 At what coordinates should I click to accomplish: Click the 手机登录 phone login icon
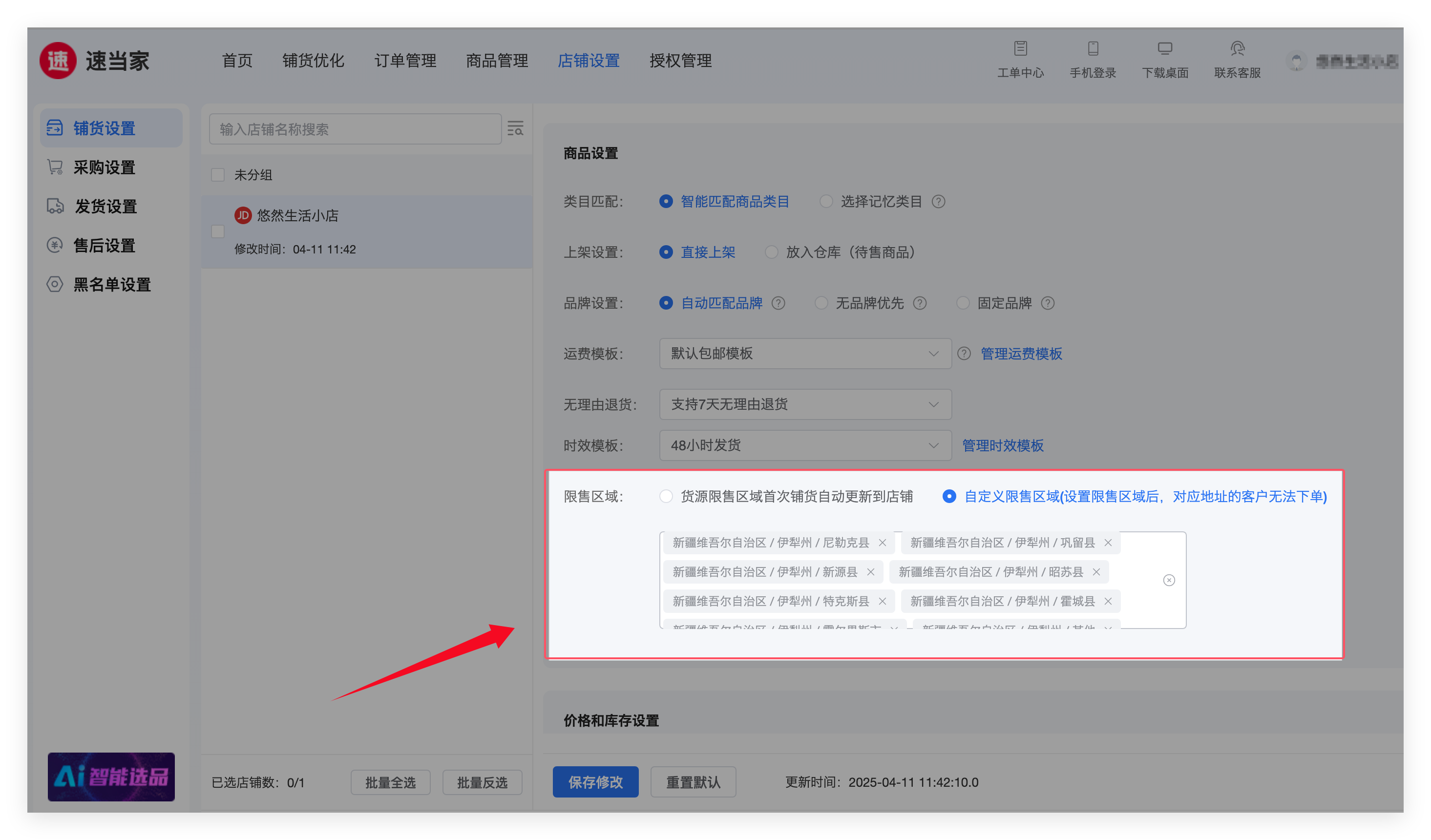click(1093, 49)
